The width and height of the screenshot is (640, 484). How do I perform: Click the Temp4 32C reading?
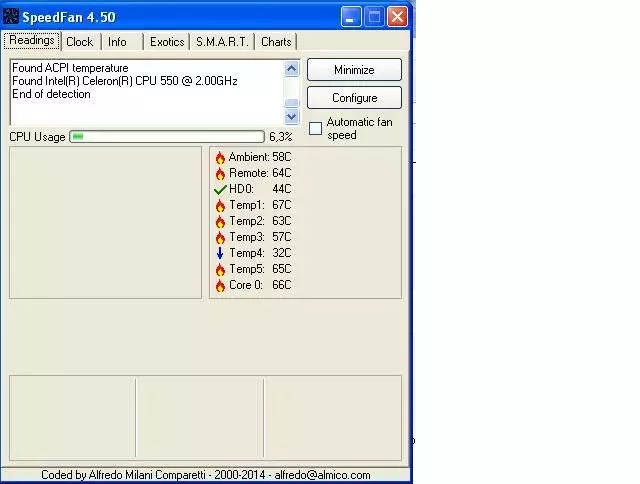[x=260, y=253]
